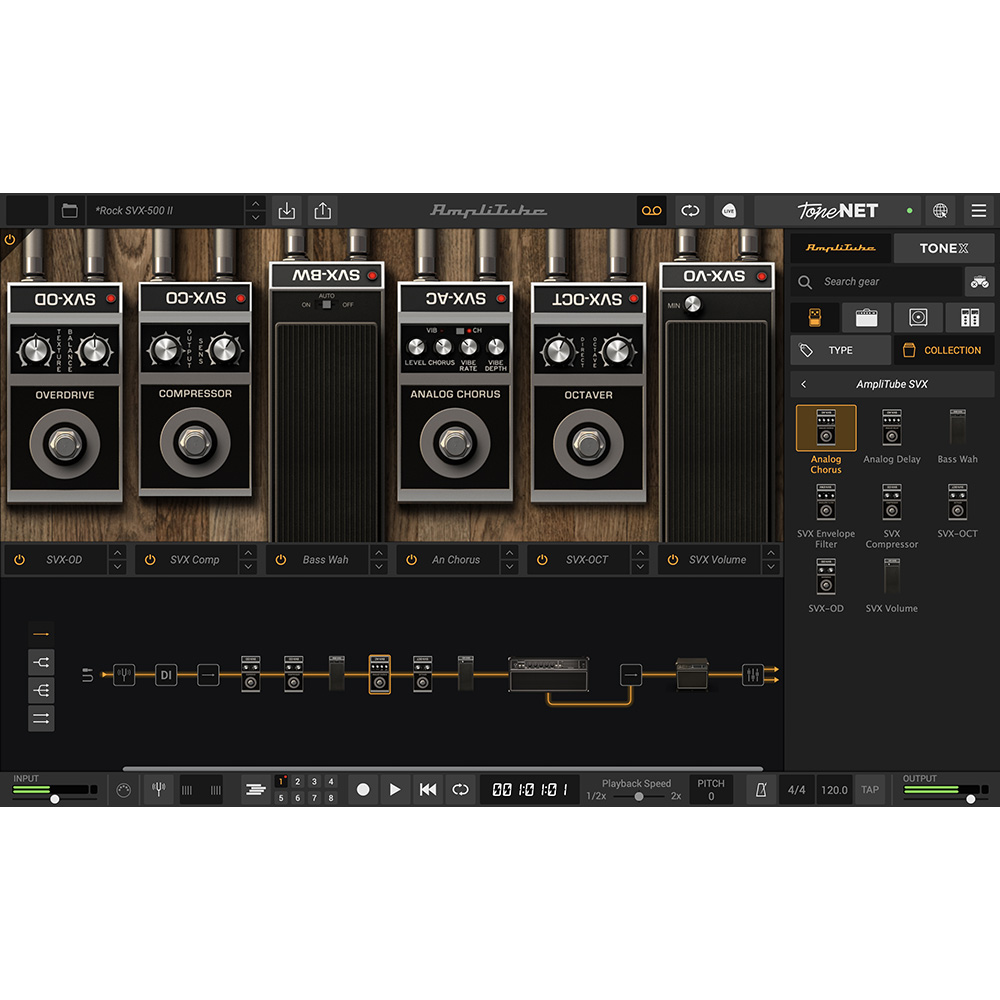Choose the two-way split routing icon
This screenshot has width=1000, height=1000.
[x=41, y=663]
